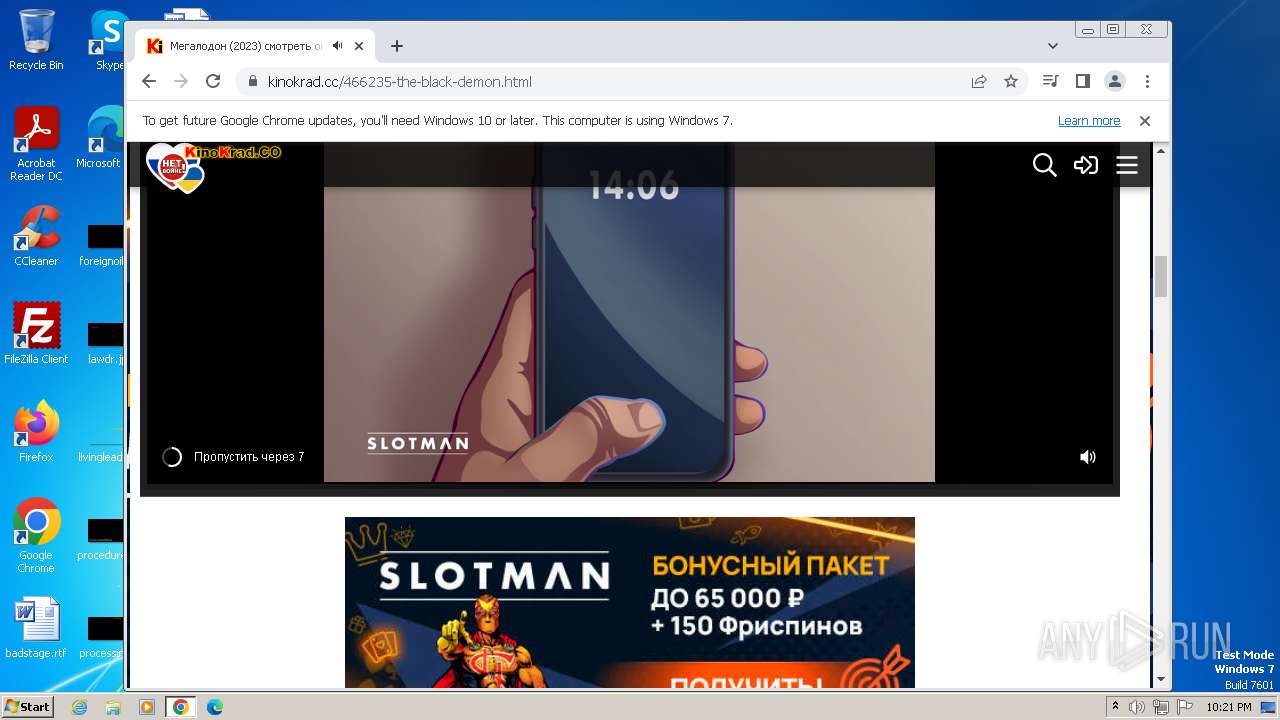Follow the Learn more link

pos(1089,121)
